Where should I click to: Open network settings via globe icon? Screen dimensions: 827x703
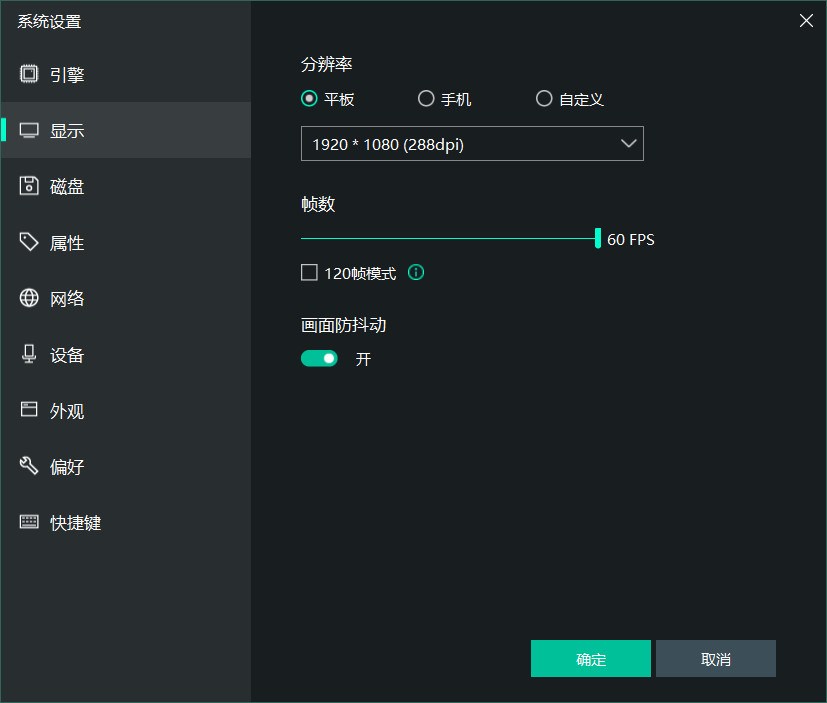[29, 298]
